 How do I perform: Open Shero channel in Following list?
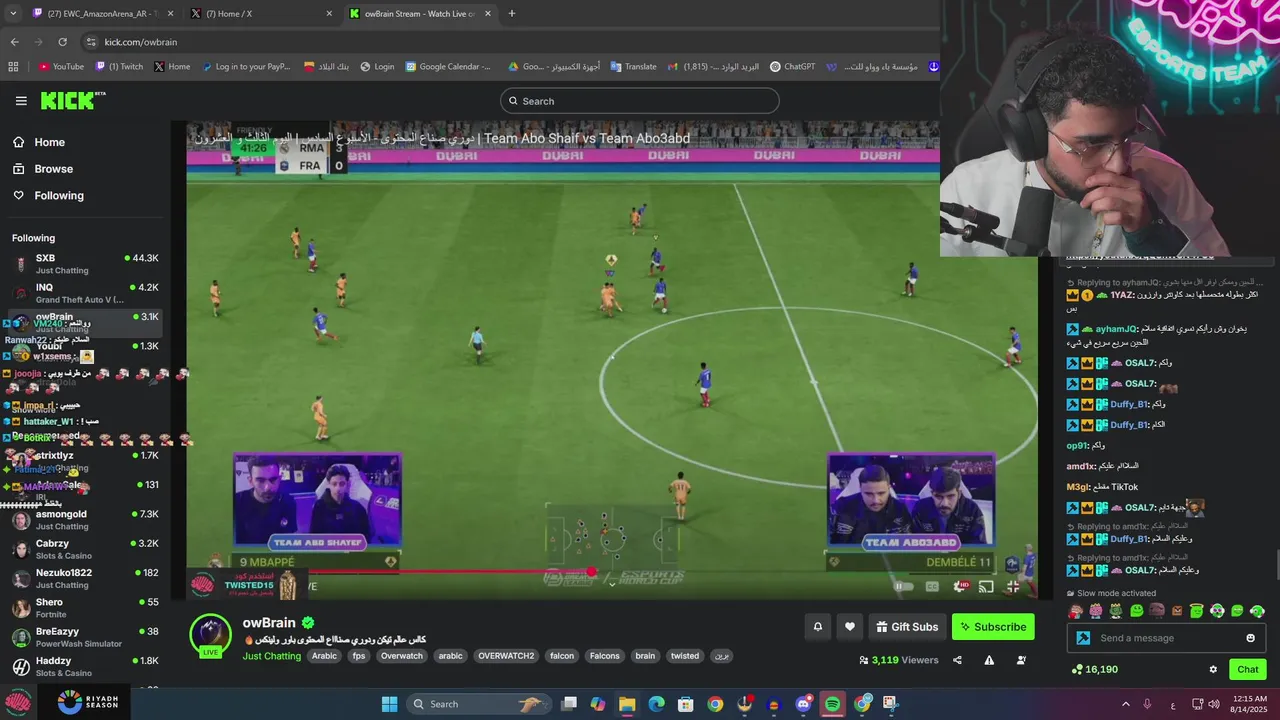(85, 608)
